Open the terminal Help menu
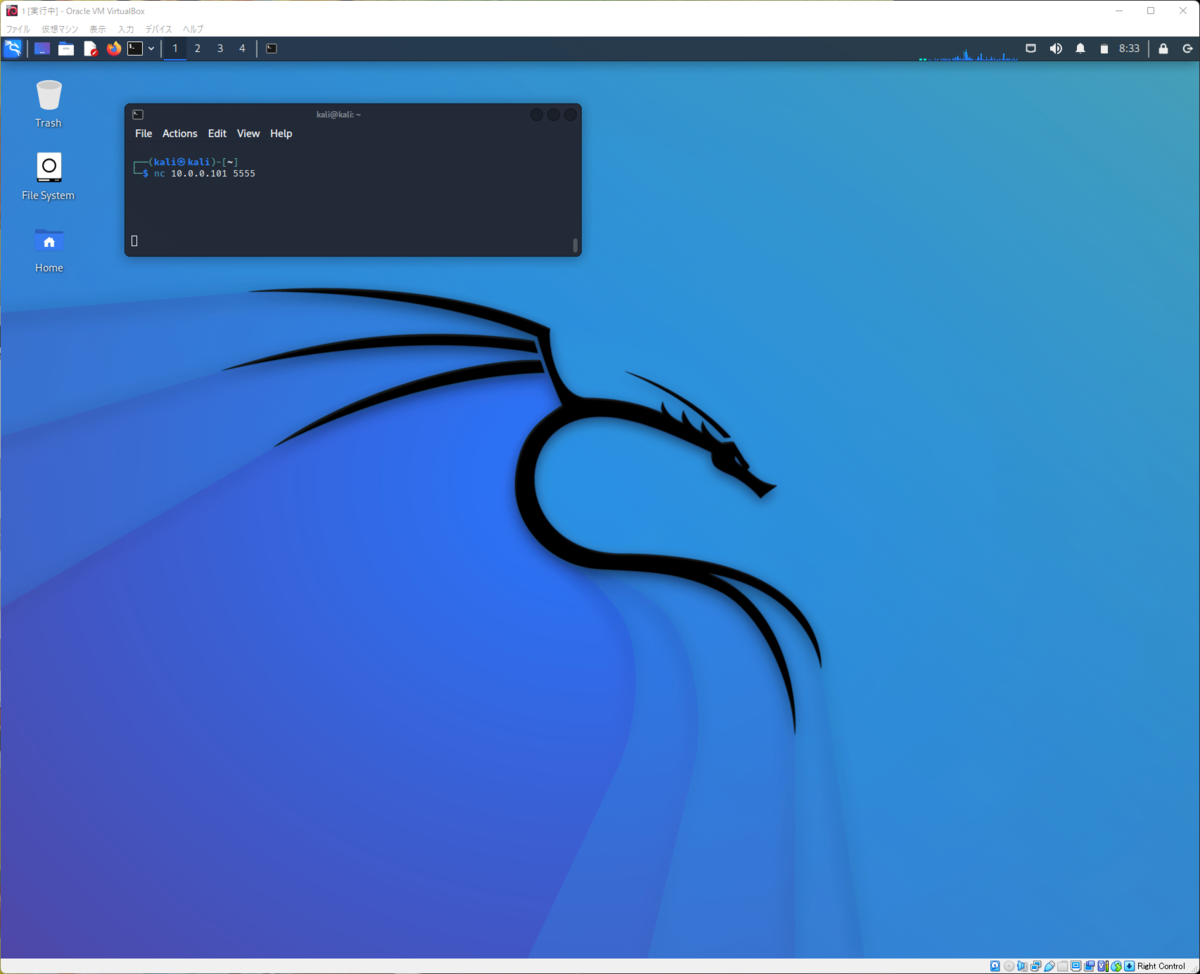Image resolution: width=1200 pixels, height=974 pixels. [x=281, y=133]
